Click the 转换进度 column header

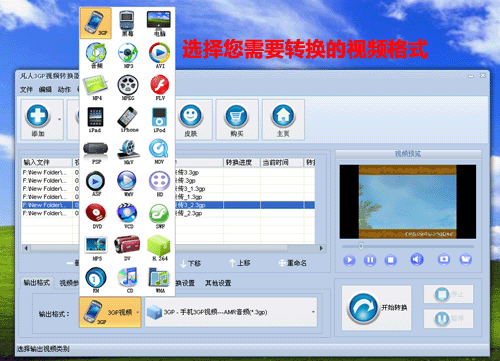coord(242,162)
